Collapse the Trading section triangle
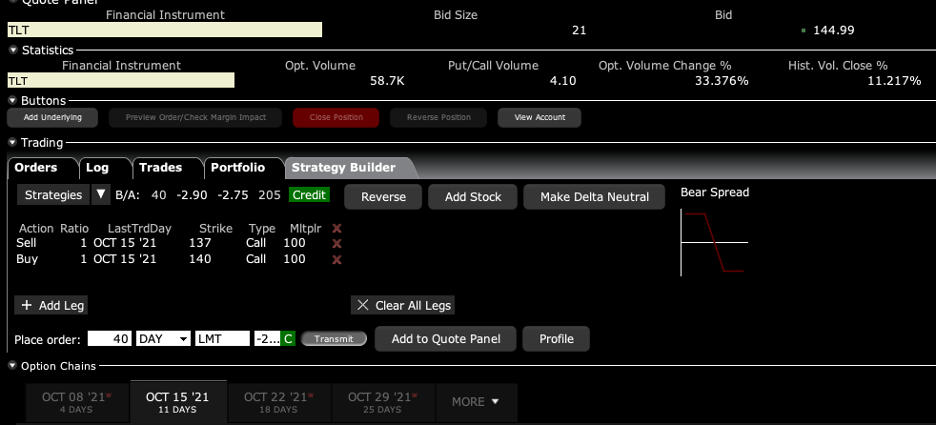 [x=13, y=143]
